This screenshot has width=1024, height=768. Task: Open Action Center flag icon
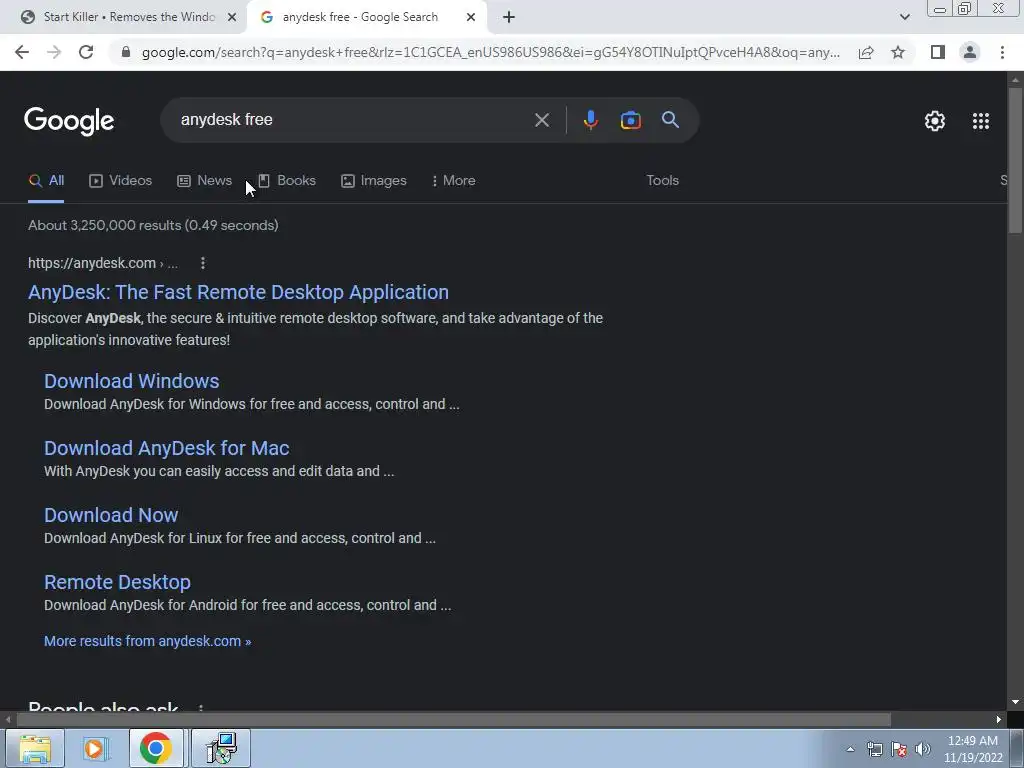pos(899,749)
